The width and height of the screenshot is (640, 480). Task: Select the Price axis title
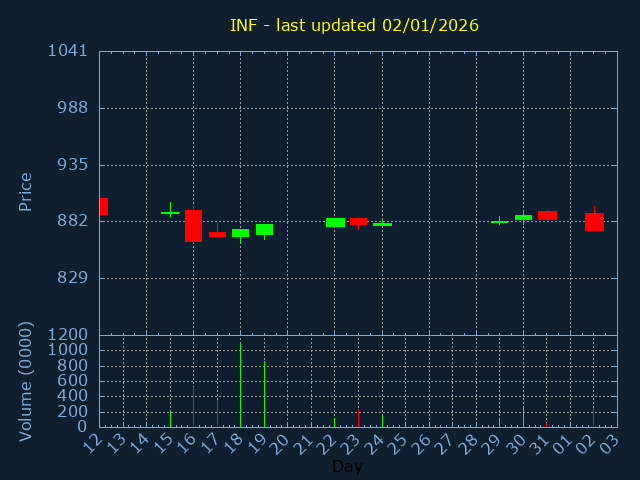coord(26,191)
